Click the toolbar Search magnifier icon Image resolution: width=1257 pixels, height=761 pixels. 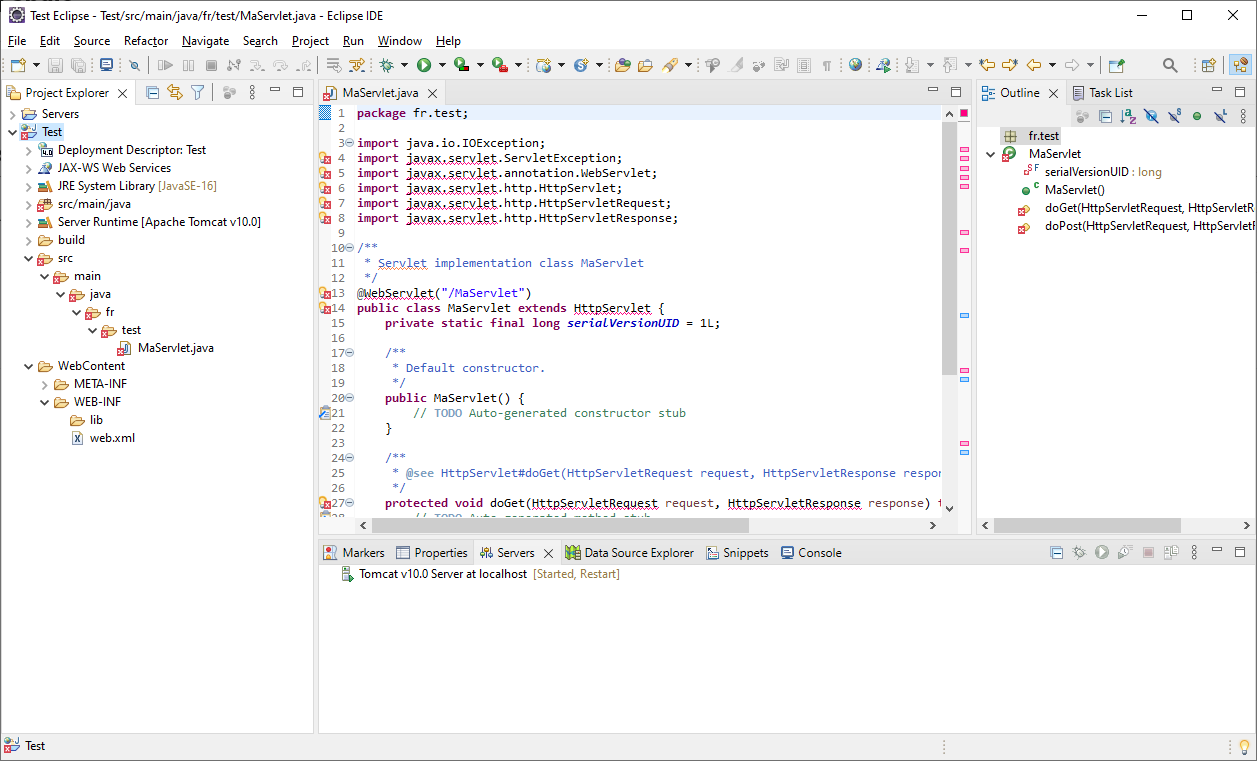tap(1169, 65)
